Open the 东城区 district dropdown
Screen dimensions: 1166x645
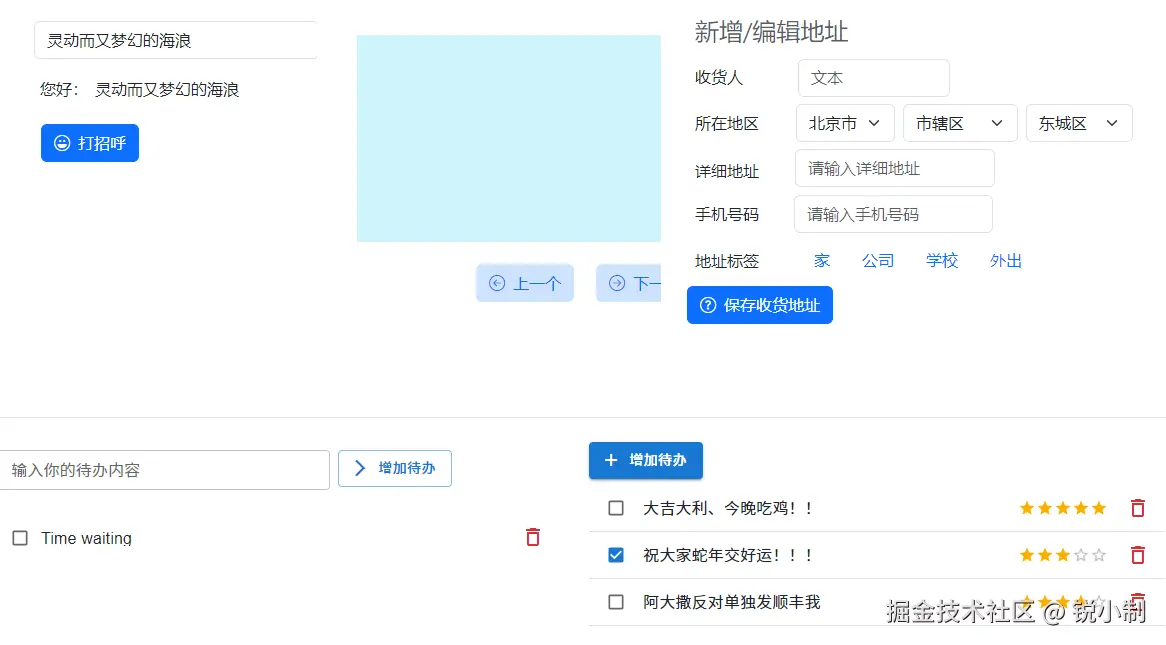click(x=1078, y=123)
